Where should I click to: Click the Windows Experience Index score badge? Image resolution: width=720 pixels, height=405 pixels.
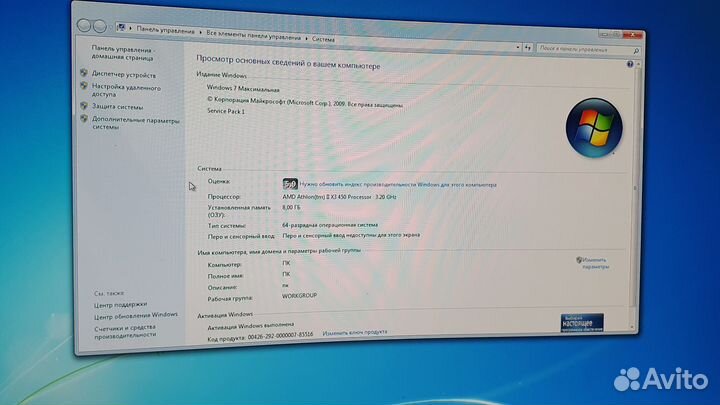click(290, 184)
